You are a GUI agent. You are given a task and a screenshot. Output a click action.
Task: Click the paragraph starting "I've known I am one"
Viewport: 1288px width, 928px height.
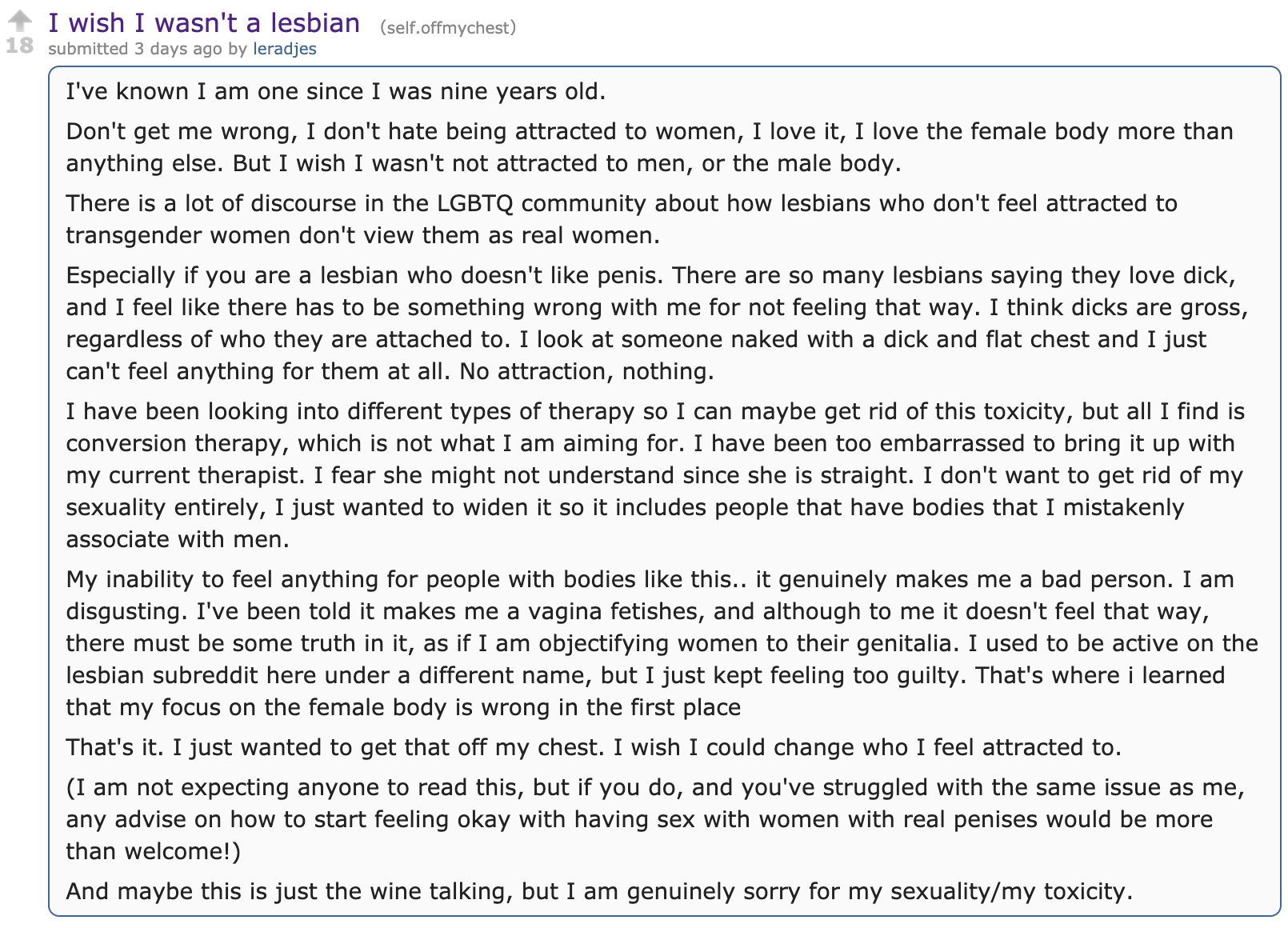pyautogui.click(x=336, y=91)
